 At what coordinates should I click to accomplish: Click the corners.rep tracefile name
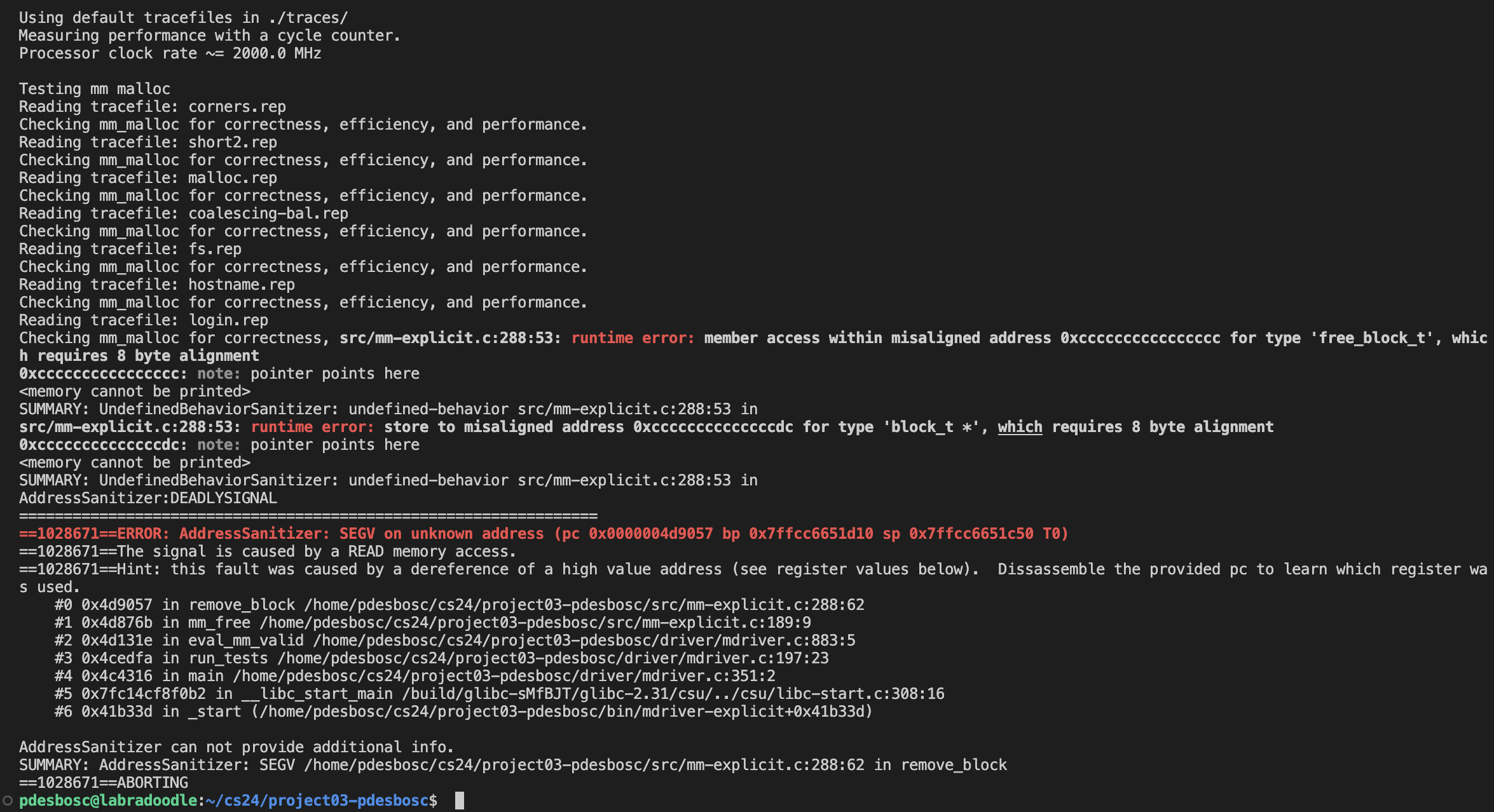[x=237, y=107]
